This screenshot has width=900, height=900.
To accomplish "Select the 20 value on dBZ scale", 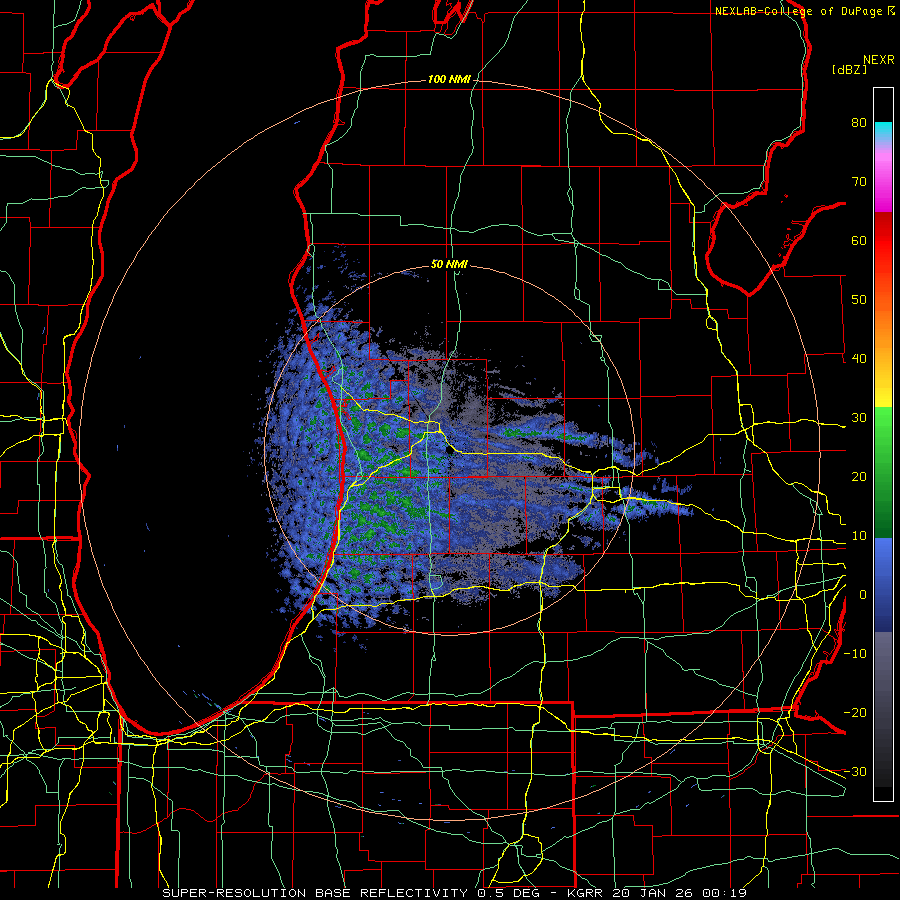I will (859, 477).
